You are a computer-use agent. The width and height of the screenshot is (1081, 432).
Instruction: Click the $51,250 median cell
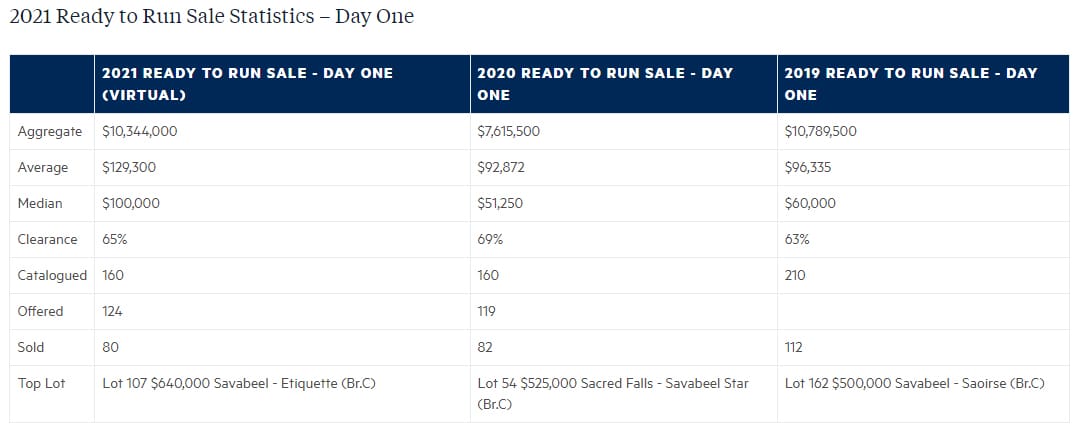click(x=501, y=203)
